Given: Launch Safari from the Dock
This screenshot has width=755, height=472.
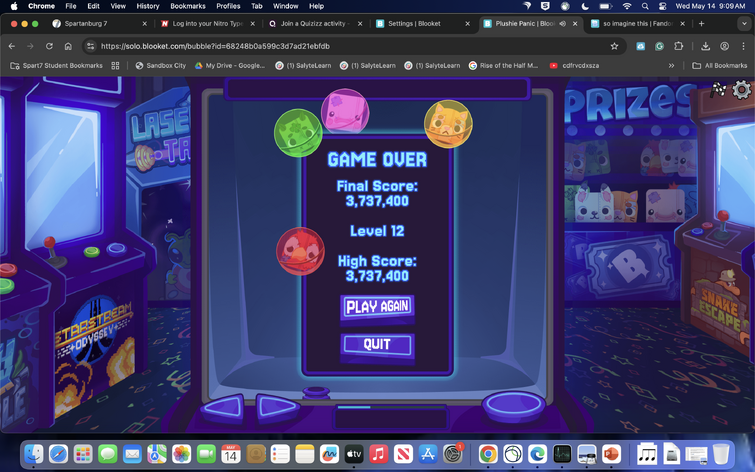Looking at the screenshot, I should (58, 454).
